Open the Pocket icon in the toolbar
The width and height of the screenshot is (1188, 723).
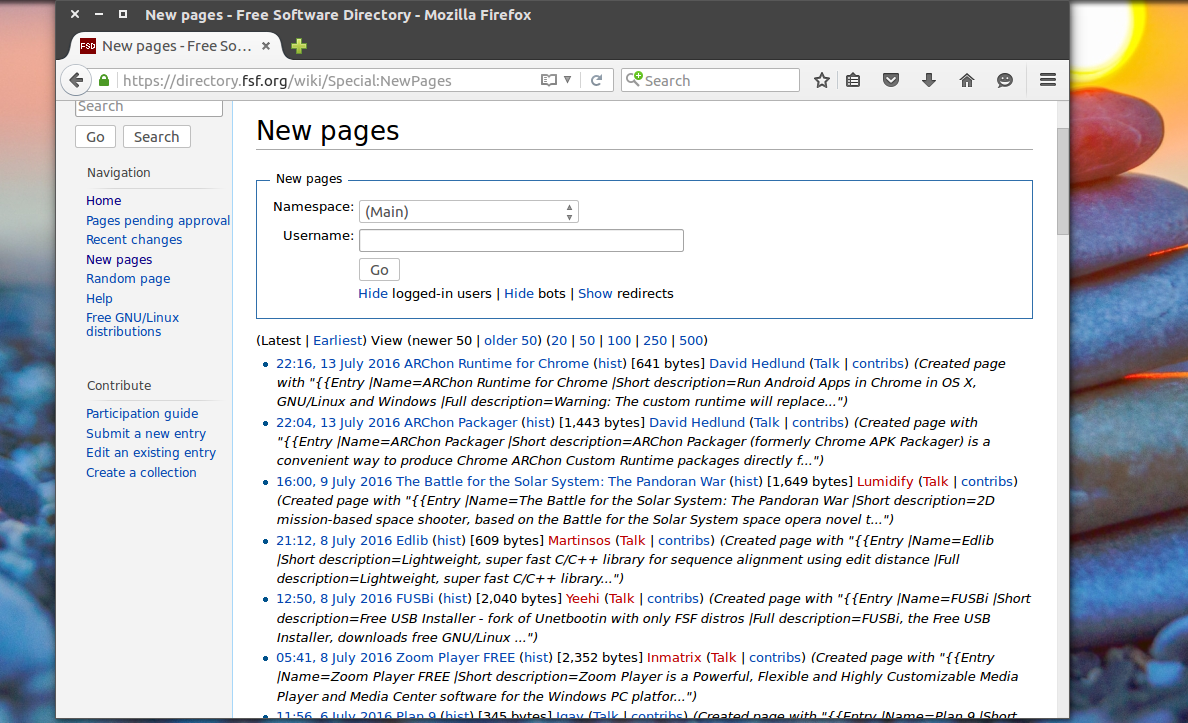(890, 80)
